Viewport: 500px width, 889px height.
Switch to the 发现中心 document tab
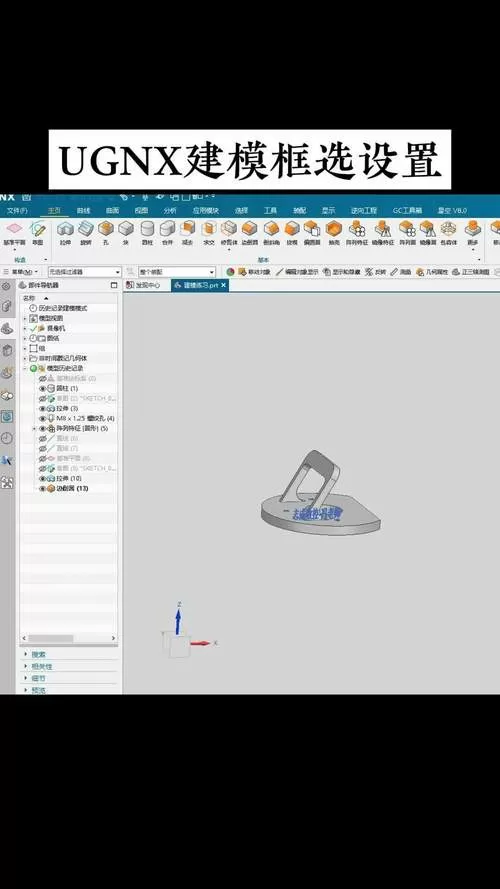tap(143, 285)
